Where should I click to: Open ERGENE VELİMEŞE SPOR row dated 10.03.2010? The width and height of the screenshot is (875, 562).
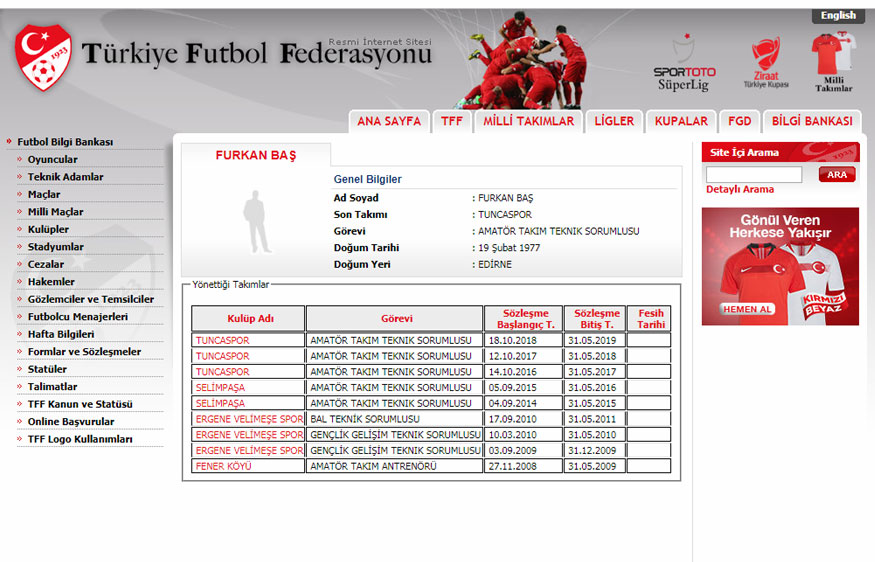tap(249, 435)
